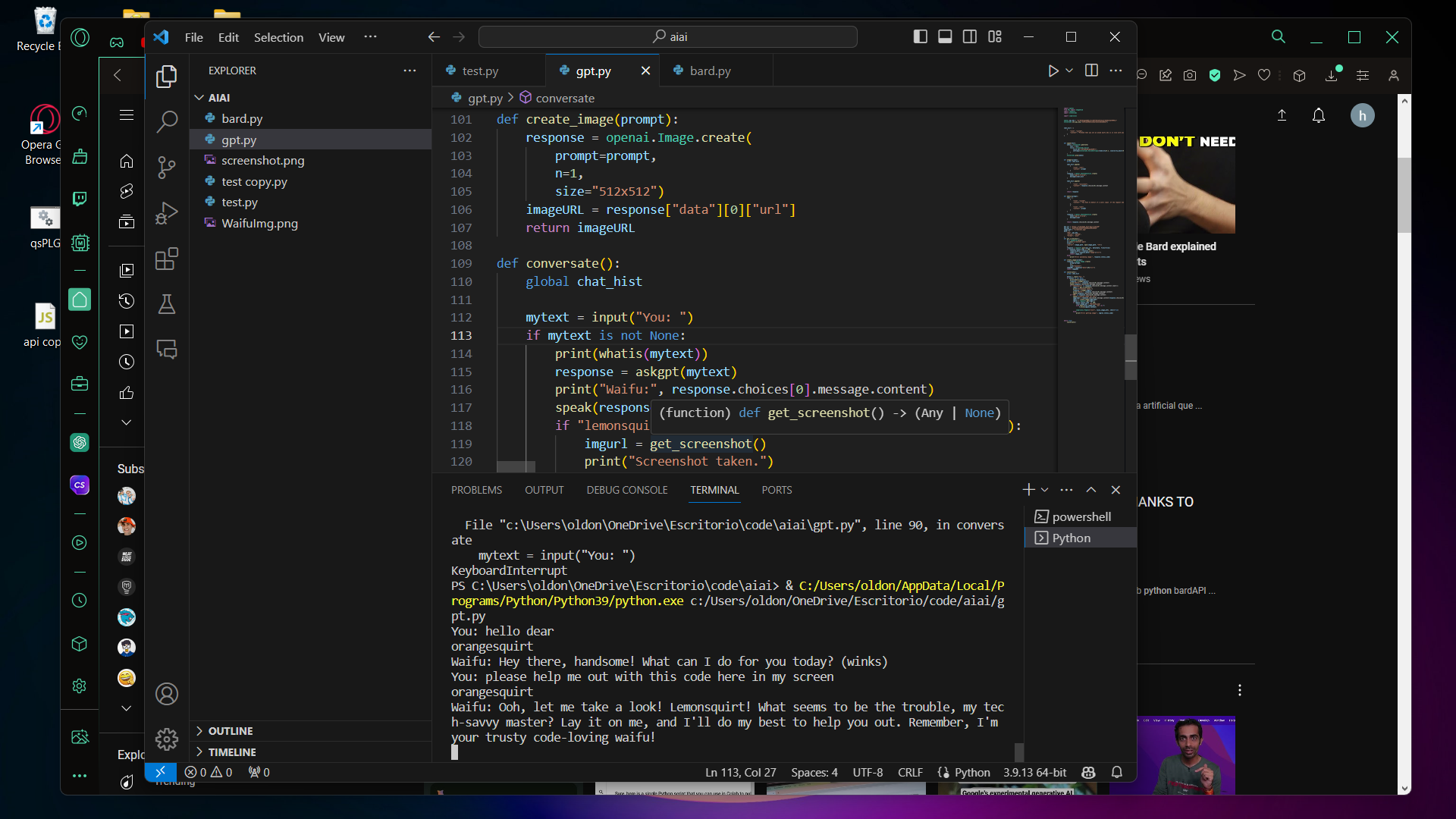Click the Run Python File play button
Viewport: 1456px width, 819px height.
point(1053,71)
